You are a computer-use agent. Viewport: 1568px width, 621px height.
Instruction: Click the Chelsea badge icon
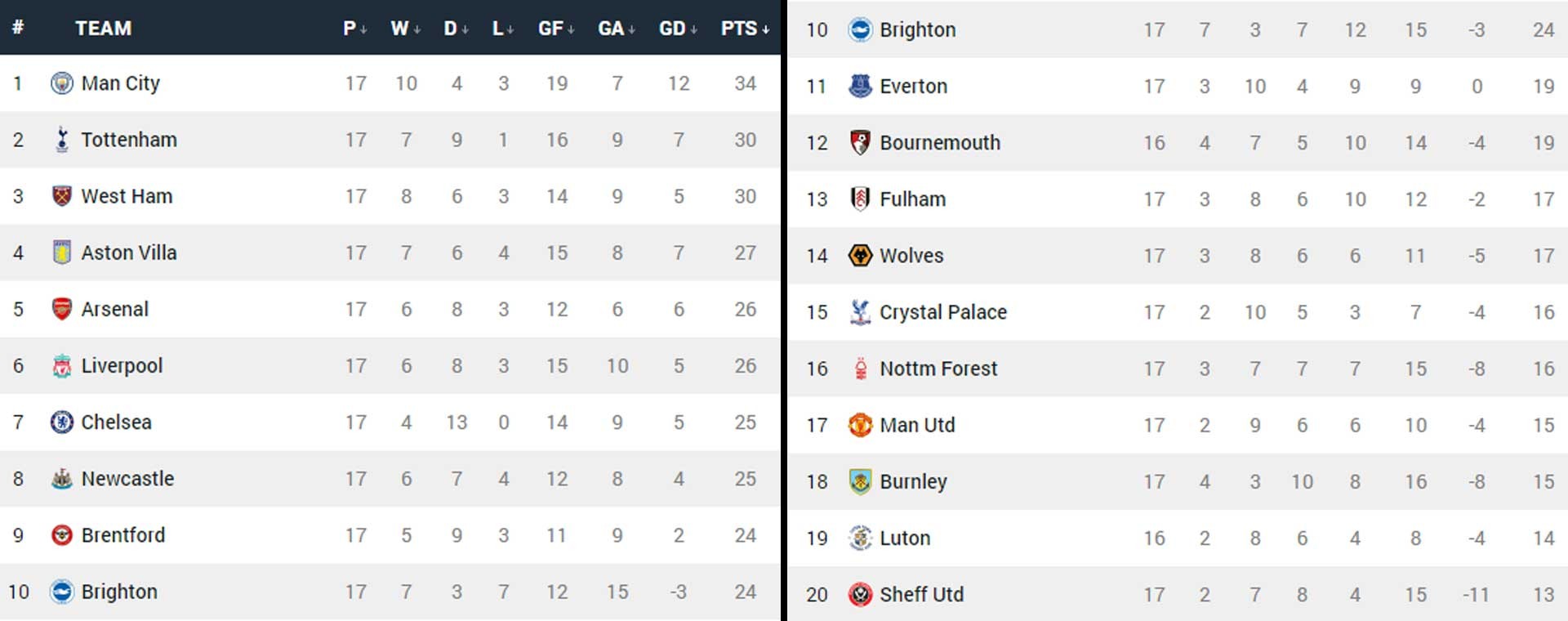[61, 422]
